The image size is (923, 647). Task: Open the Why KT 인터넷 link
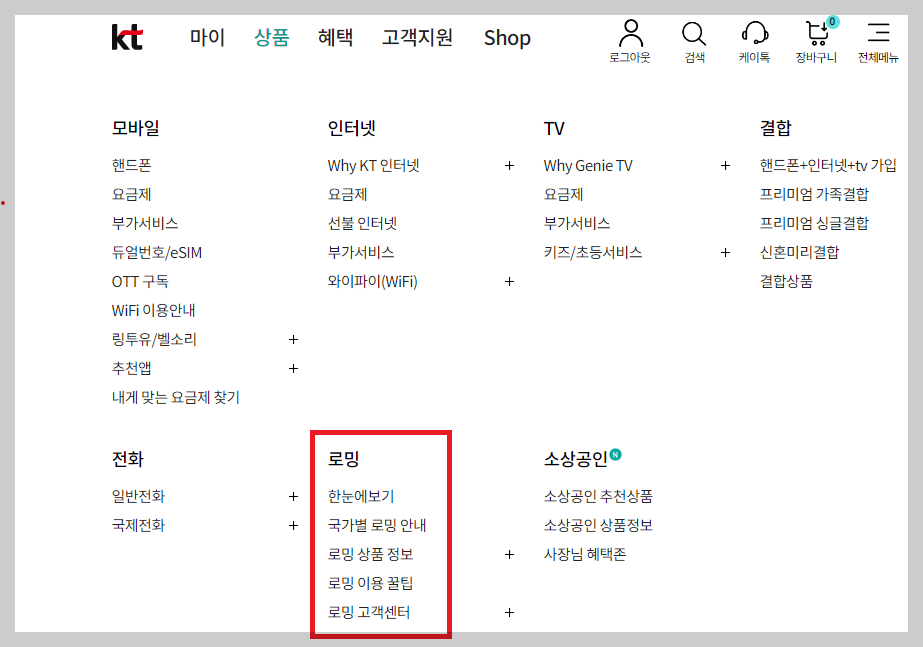pyautogui.click(x=373, y=165)
